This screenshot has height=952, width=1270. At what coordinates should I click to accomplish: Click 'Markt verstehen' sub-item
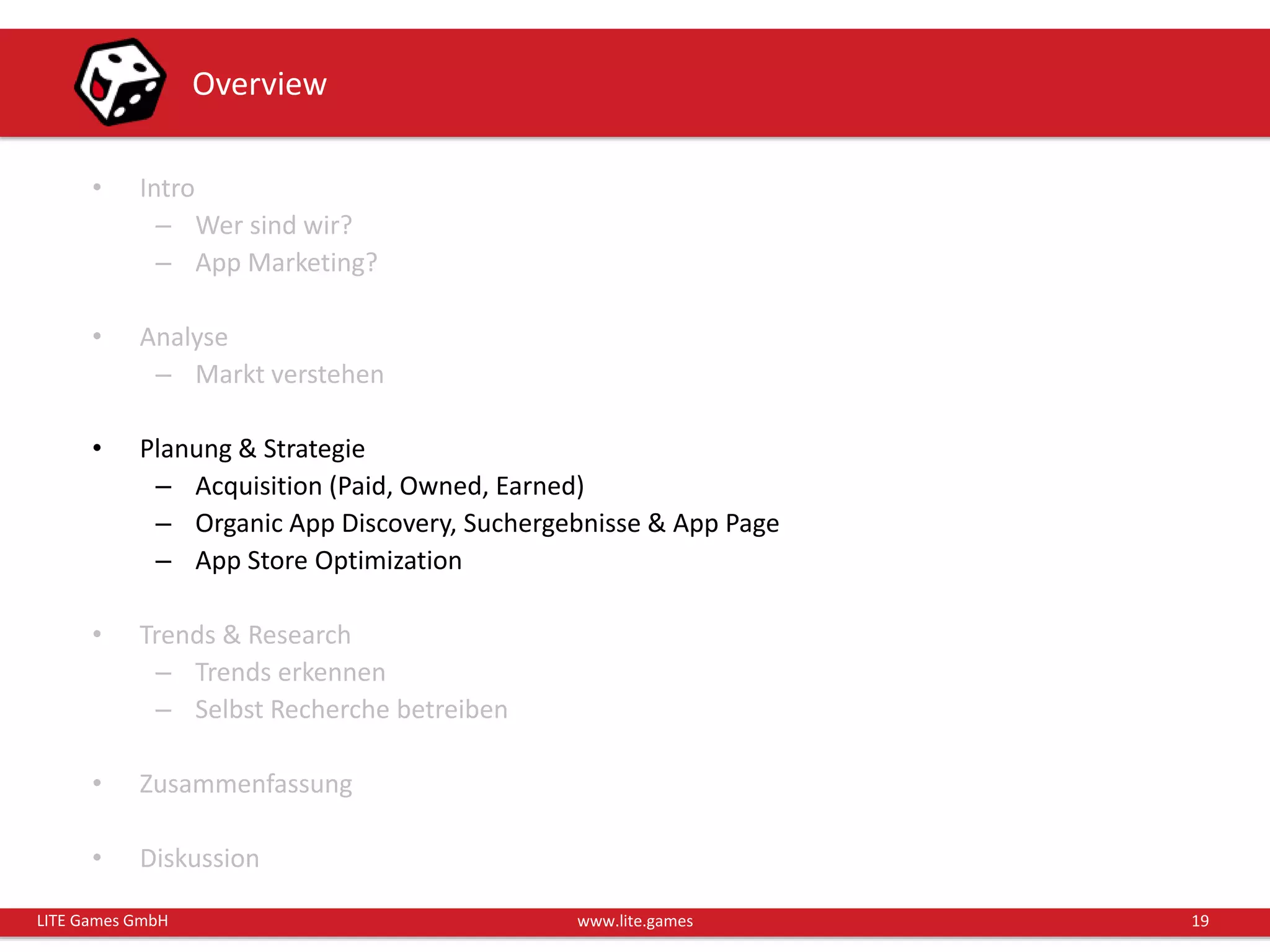pyautogui.click(x=290, y=374)
